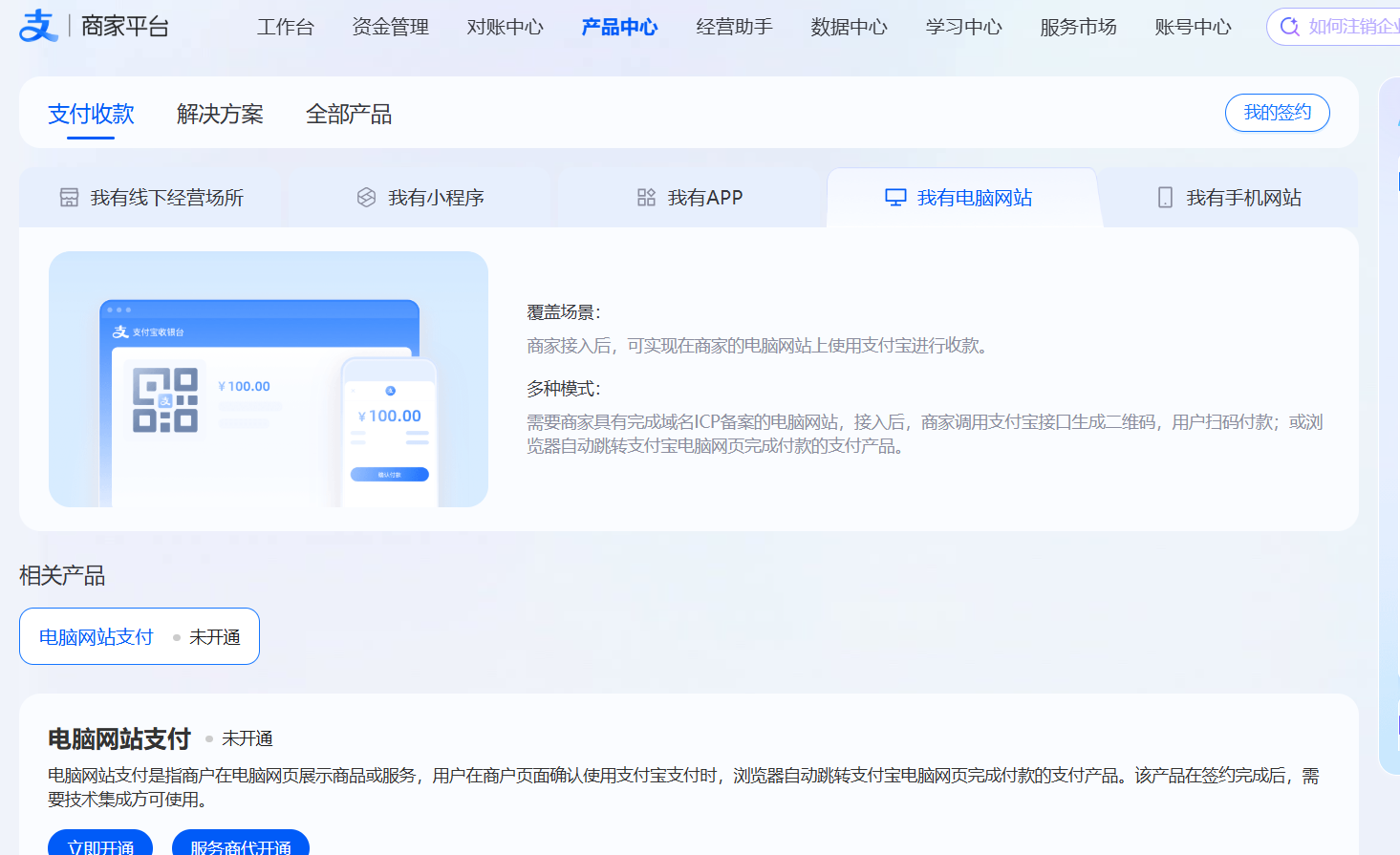Click the cashier illustration thumbnail

269,379
